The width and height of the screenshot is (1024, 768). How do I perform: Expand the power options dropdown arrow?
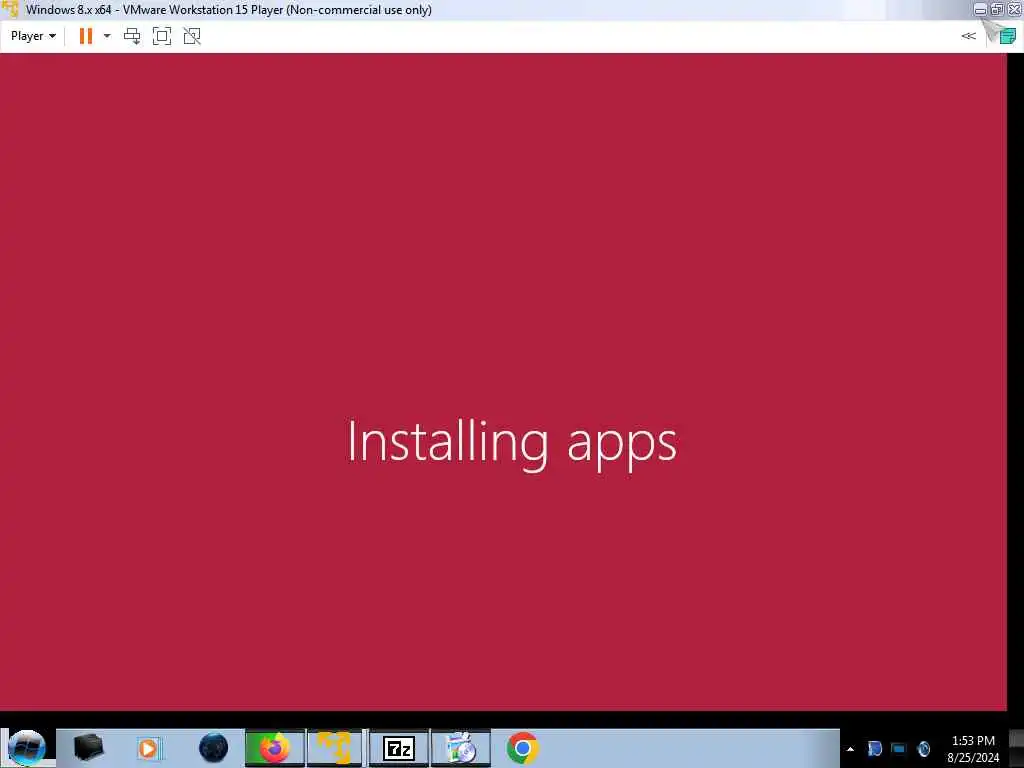point(107,36)
